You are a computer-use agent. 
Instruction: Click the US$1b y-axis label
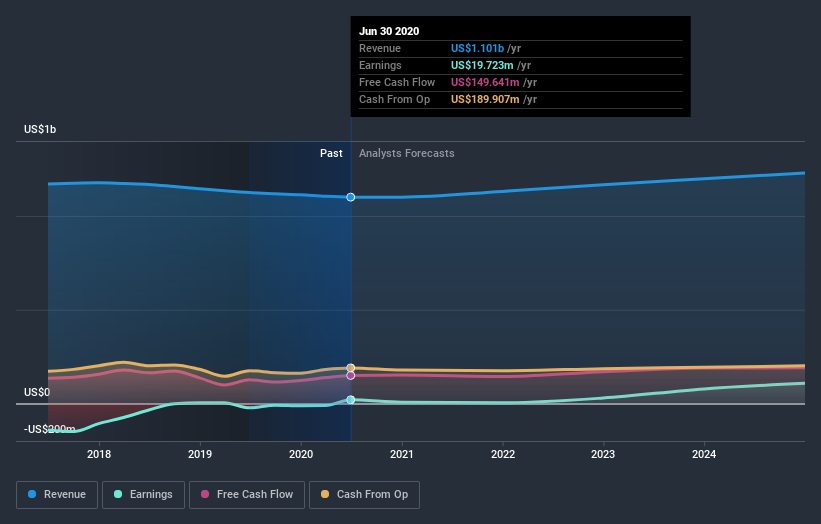tap(40, 129)
